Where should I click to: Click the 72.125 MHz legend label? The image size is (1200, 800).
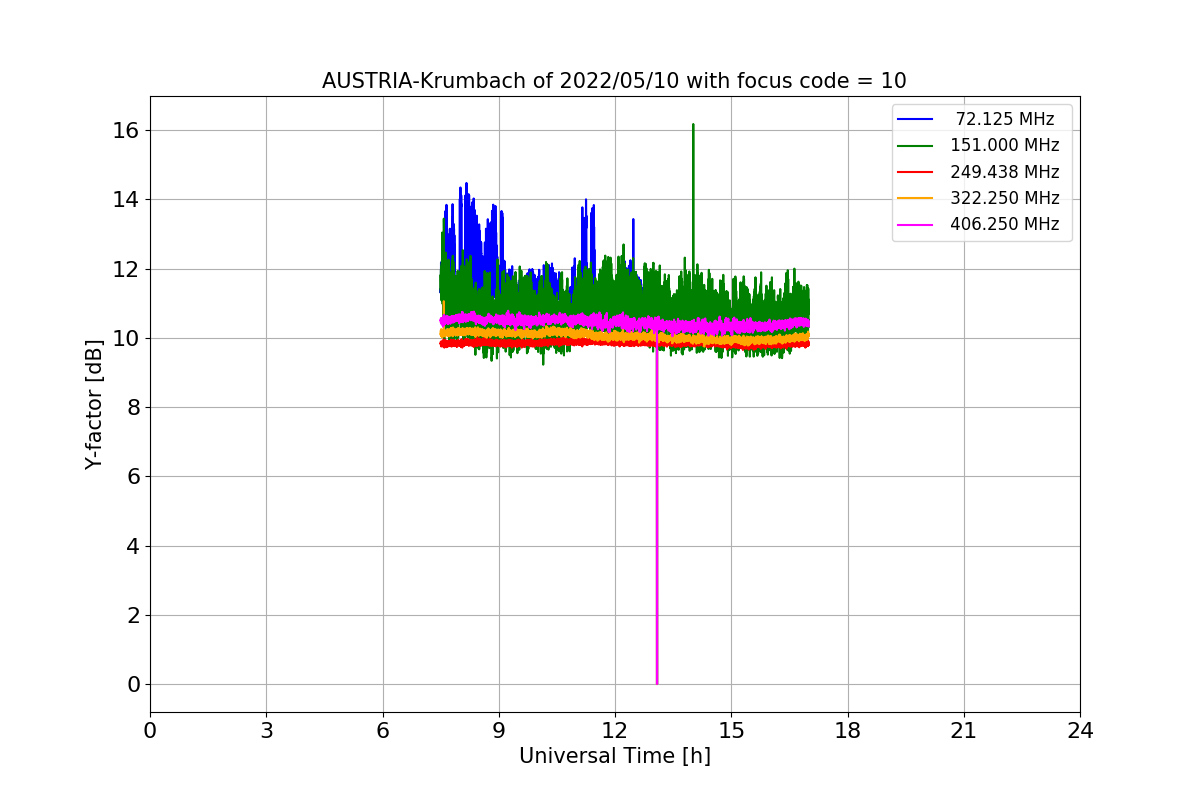[1005, 119]
